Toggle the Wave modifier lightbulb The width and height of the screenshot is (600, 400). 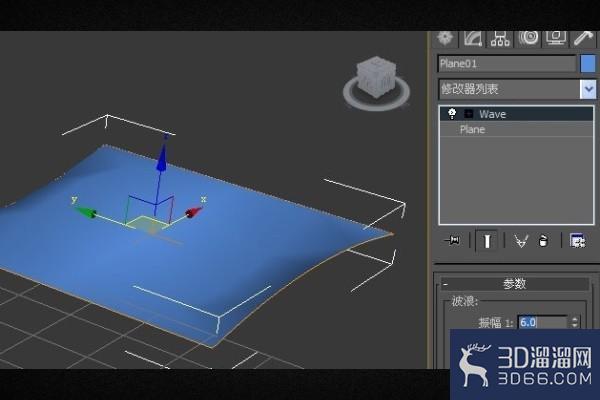[452, 114]
